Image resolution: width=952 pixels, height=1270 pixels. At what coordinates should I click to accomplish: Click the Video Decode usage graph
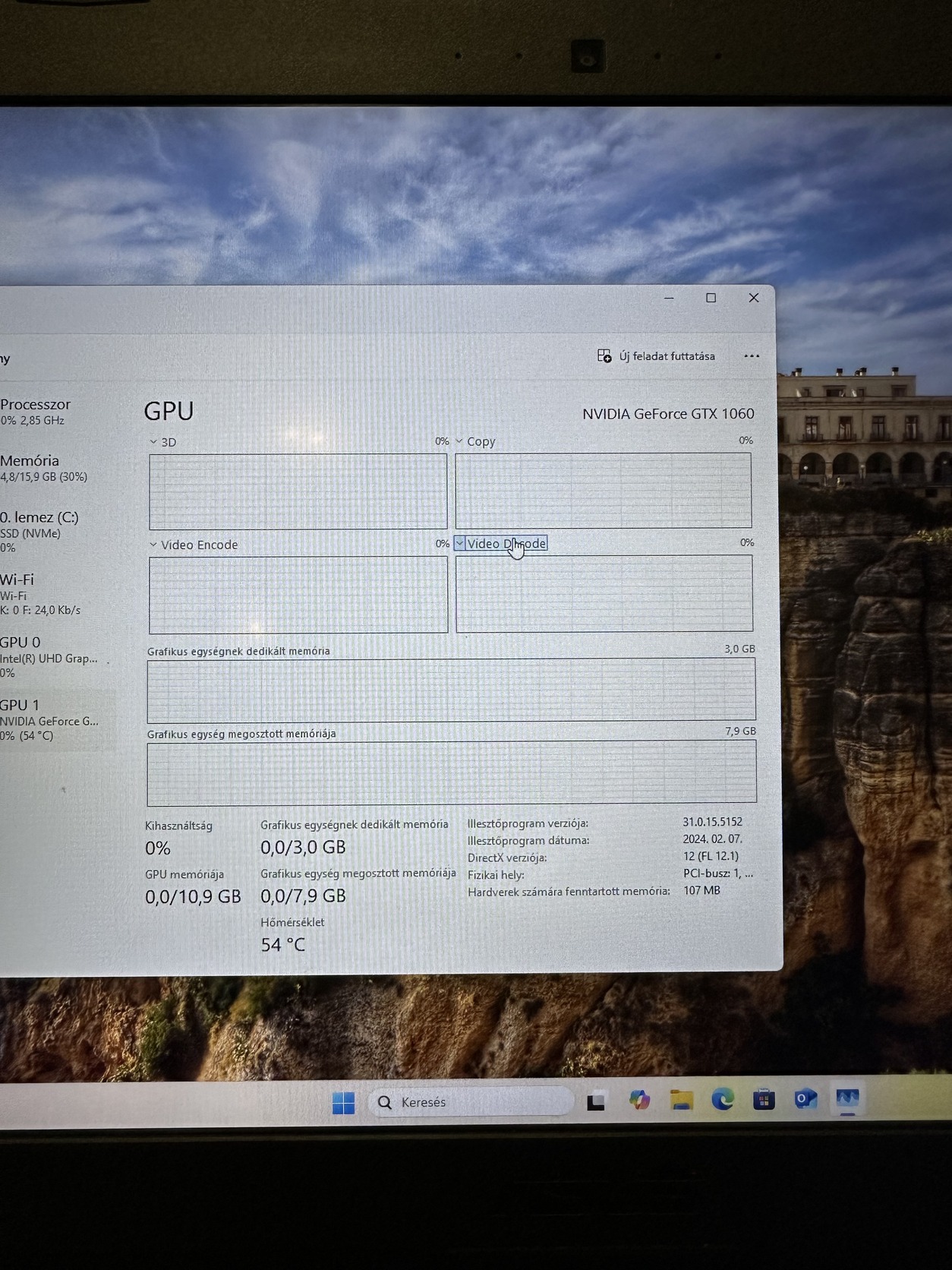[x=604, y=593]
